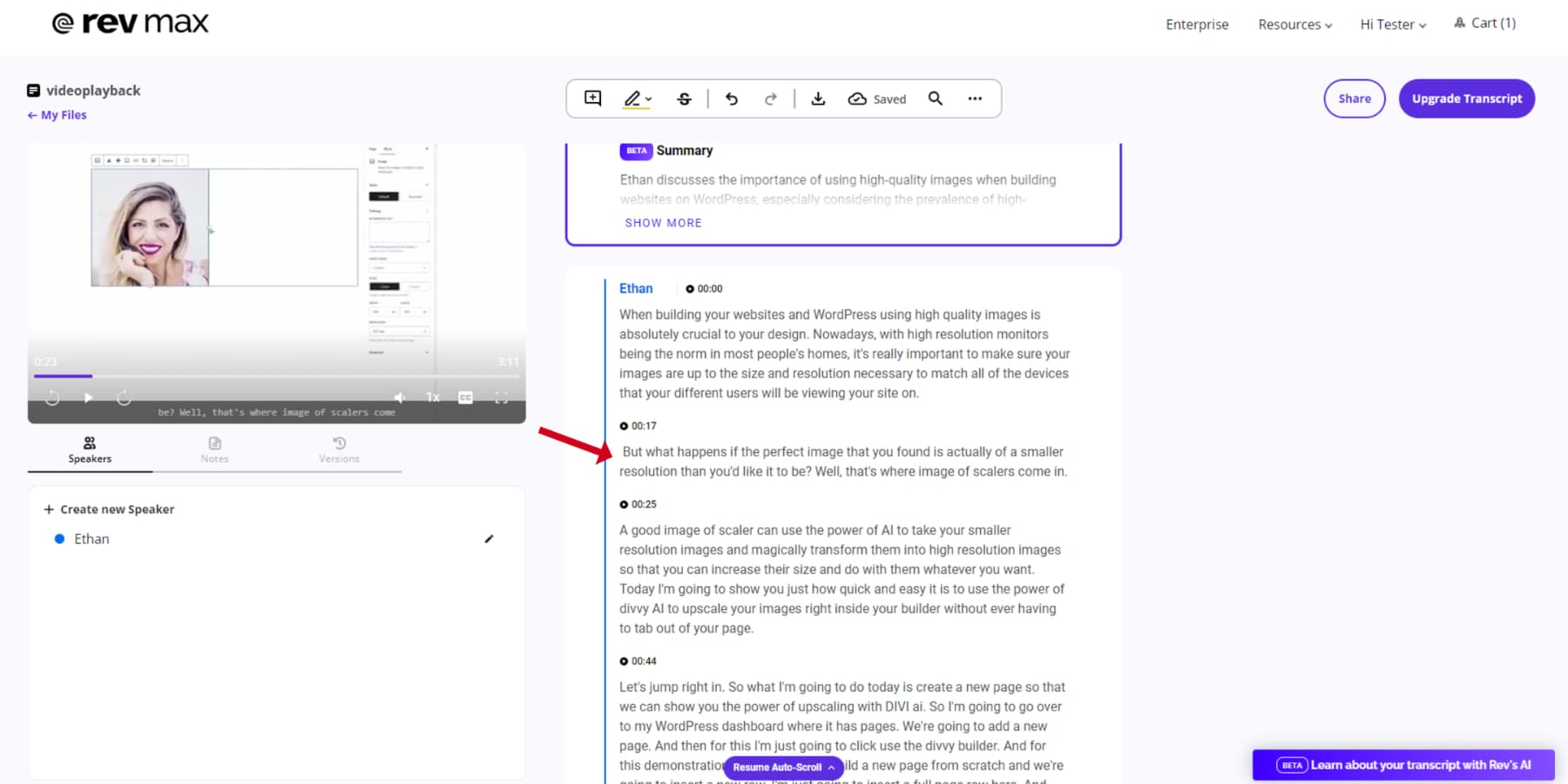Image resolution: width=1568 pixels, height=784 pixels.
Task: Enter fullscreen video mode
Action: pos(501,397)
